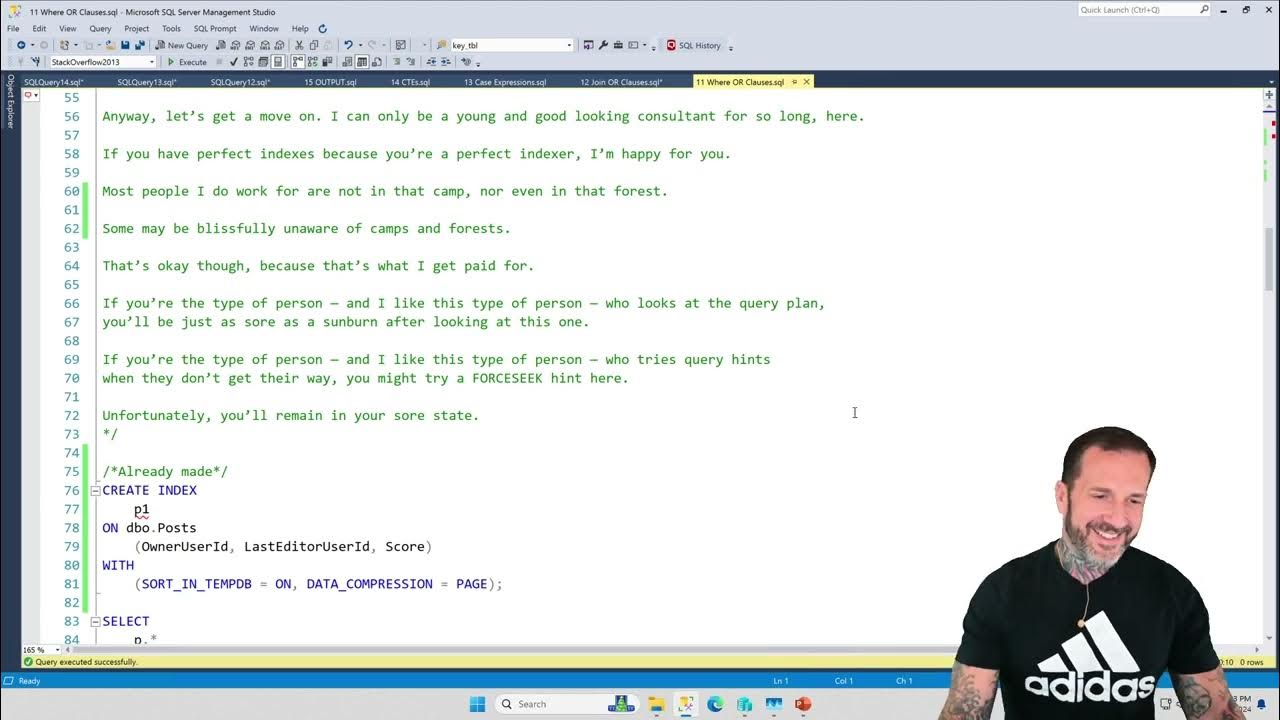Toggle Results to Grid icon
Viewport: 1280px width, 720px height.
pyautogui.click(x=362, y=62)
